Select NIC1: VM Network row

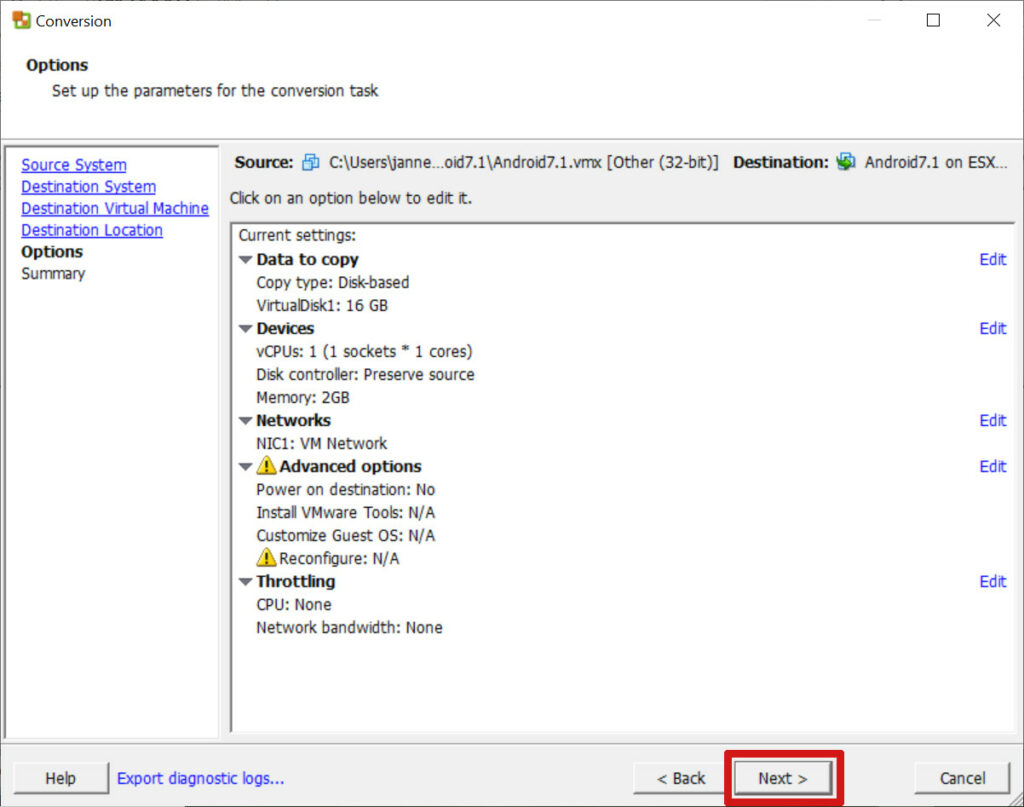tap(321, 443)
